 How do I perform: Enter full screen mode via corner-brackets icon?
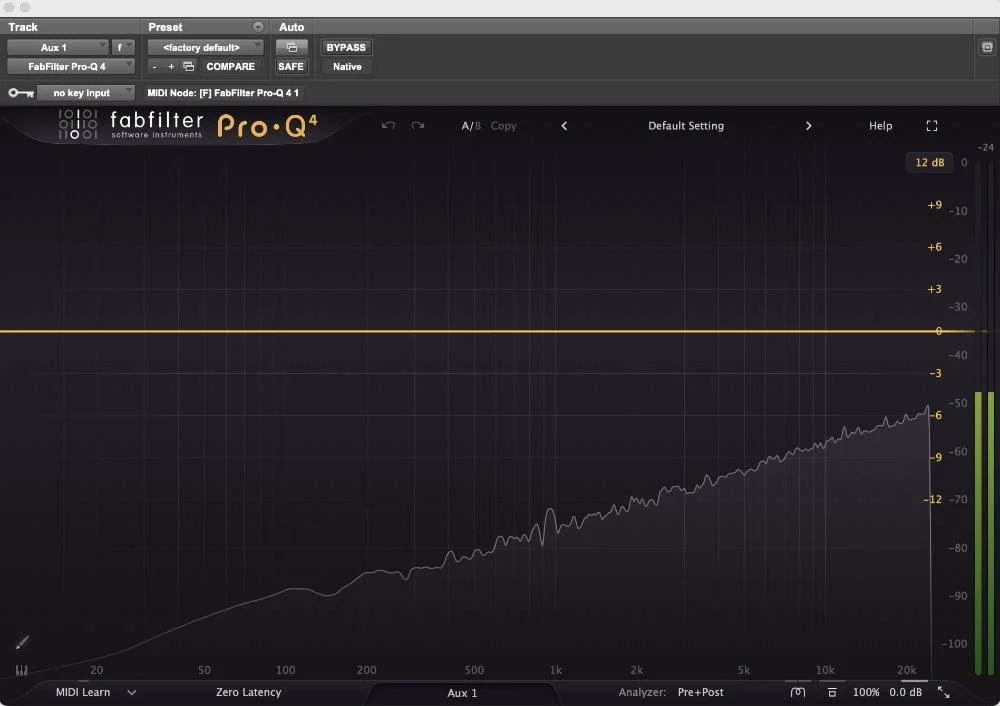(x=932, y=126)
